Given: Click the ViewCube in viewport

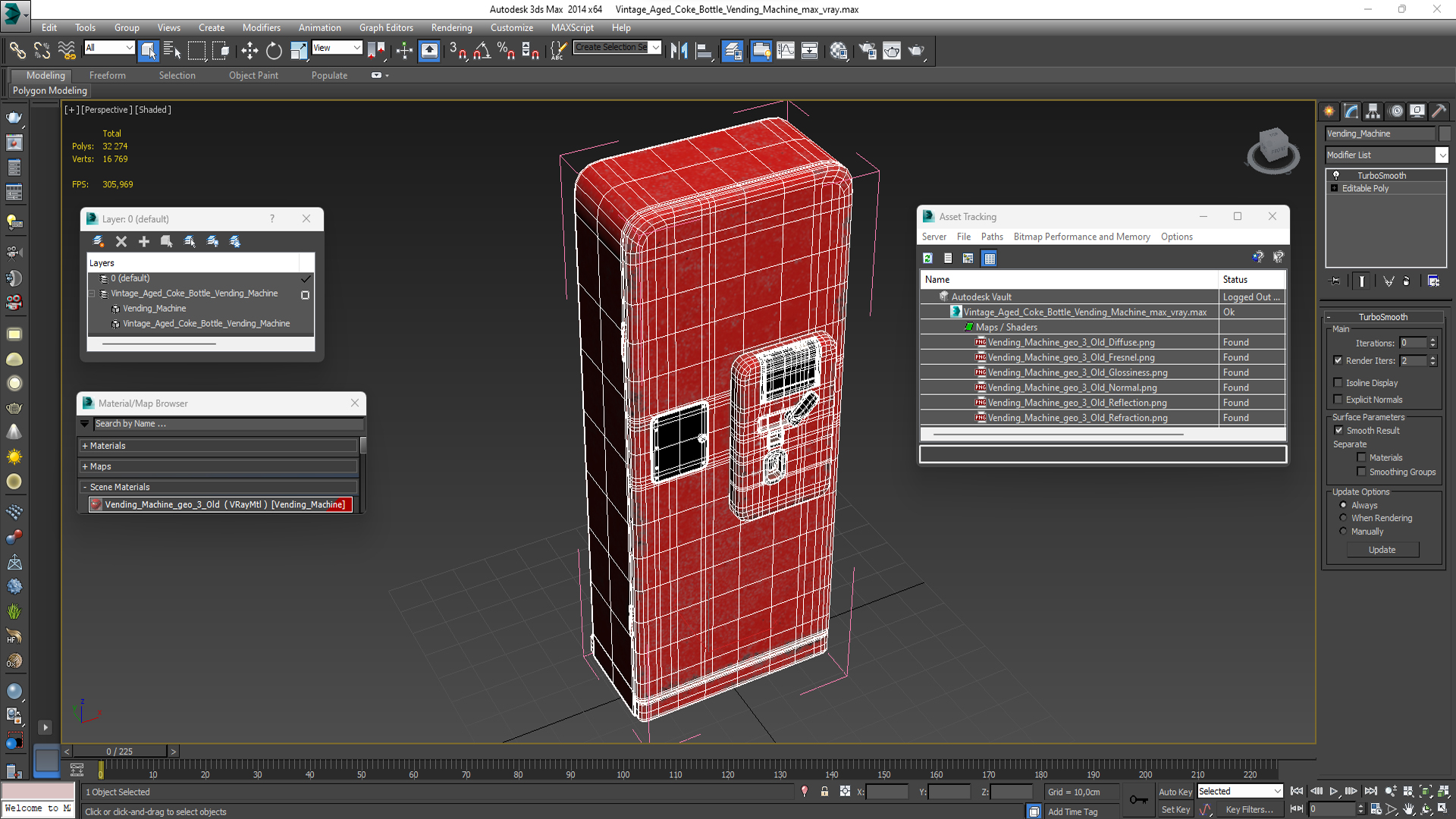Looking at the screenshot, I should point(1273,149).
